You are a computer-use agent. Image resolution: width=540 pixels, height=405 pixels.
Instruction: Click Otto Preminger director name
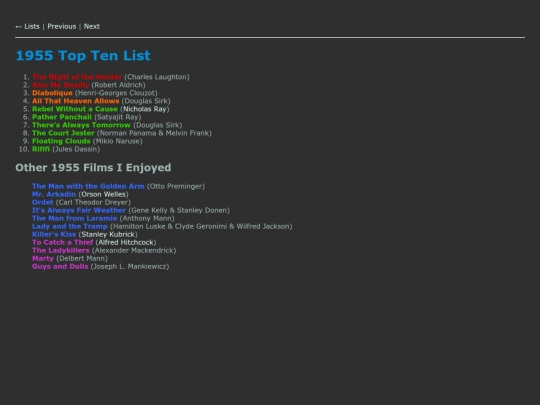click(x=176, y=186)
